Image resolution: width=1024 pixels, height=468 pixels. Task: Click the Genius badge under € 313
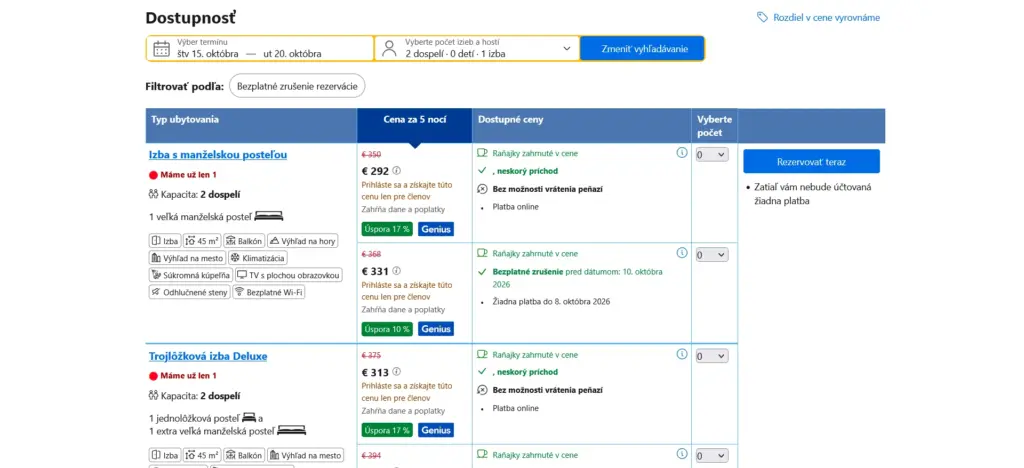point(436,430)
